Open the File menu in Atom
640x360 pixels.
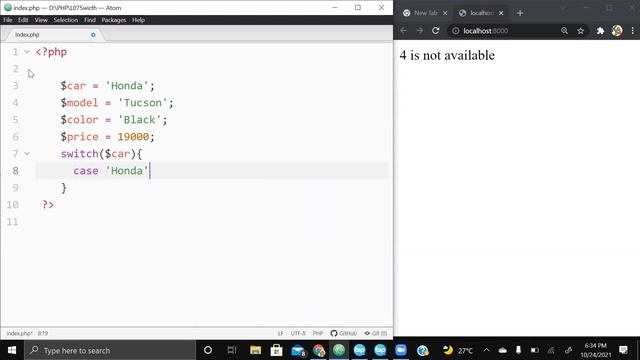tap(8, 20)
